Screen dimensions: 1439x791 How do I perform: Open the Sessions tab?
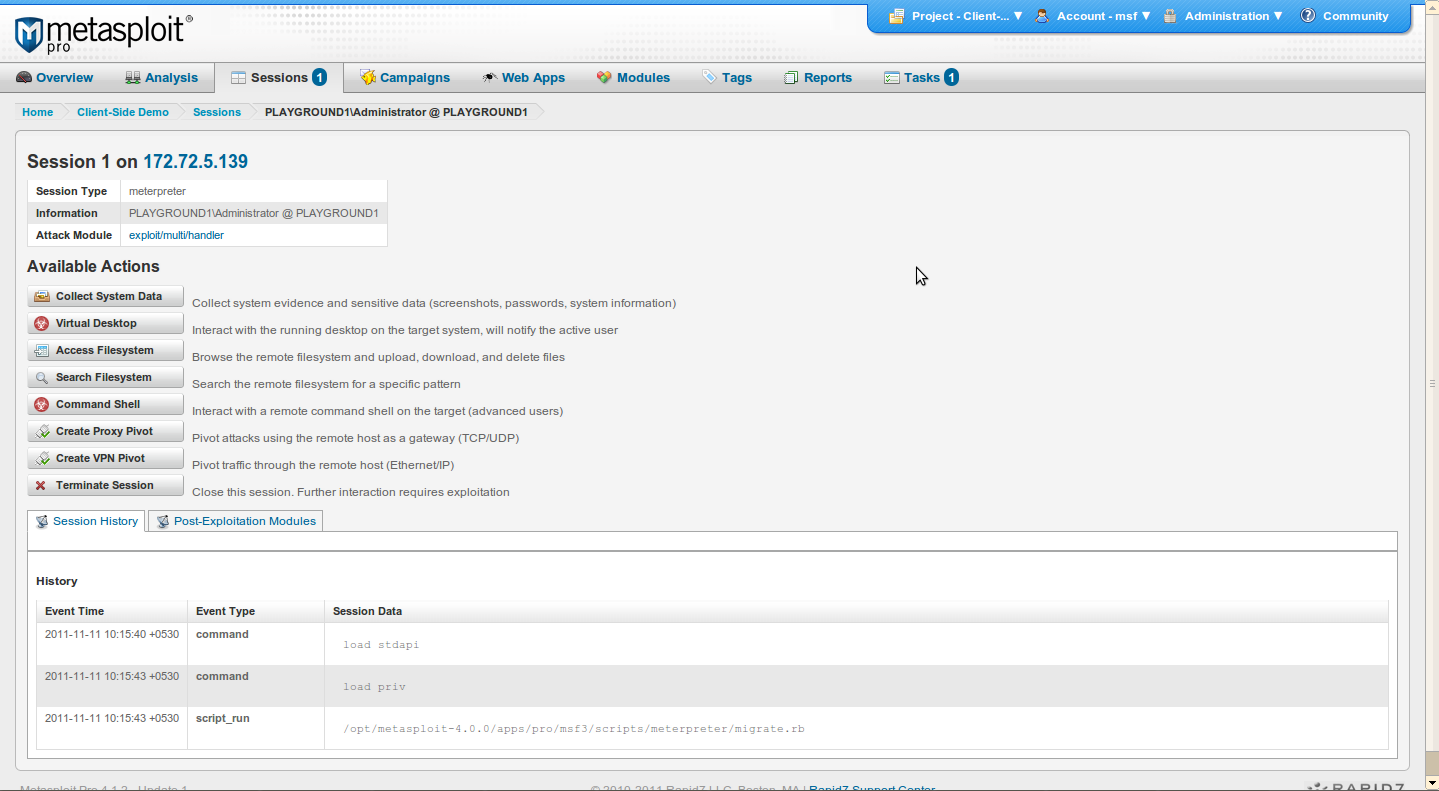(x=279, y=77)
